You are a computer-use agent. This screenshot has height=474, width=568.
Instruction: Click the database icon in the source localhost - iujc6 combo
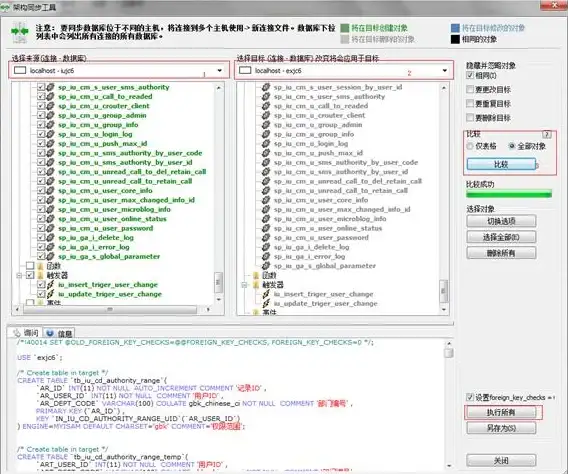(x=20, y=70)
